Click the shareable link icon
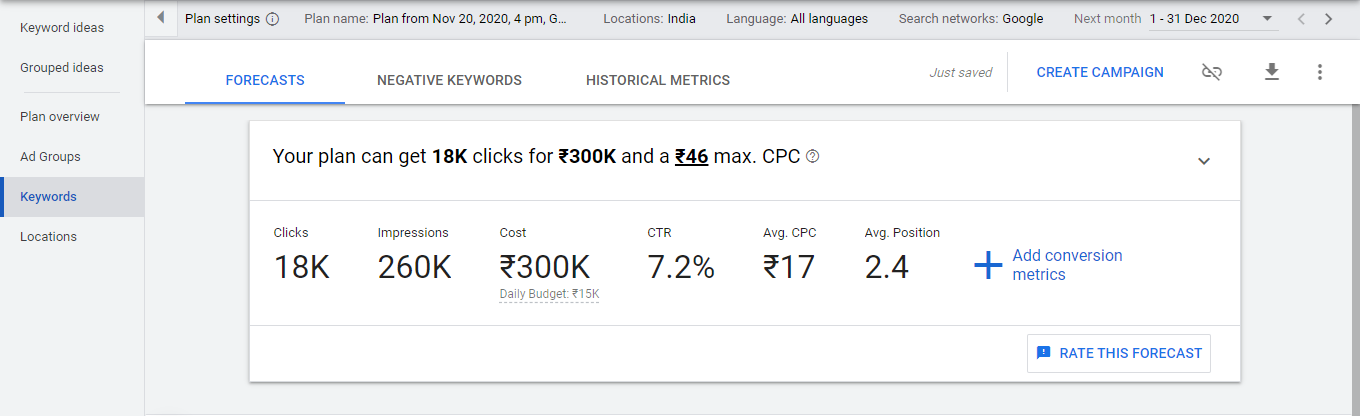Screen dimensions: 1360x416 (x=1211, y=72)
